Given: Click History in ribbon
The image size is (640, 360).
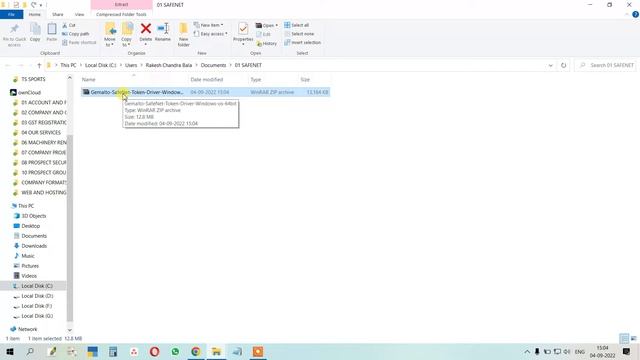Looking at the screenshot, I should tap(267, 43).
